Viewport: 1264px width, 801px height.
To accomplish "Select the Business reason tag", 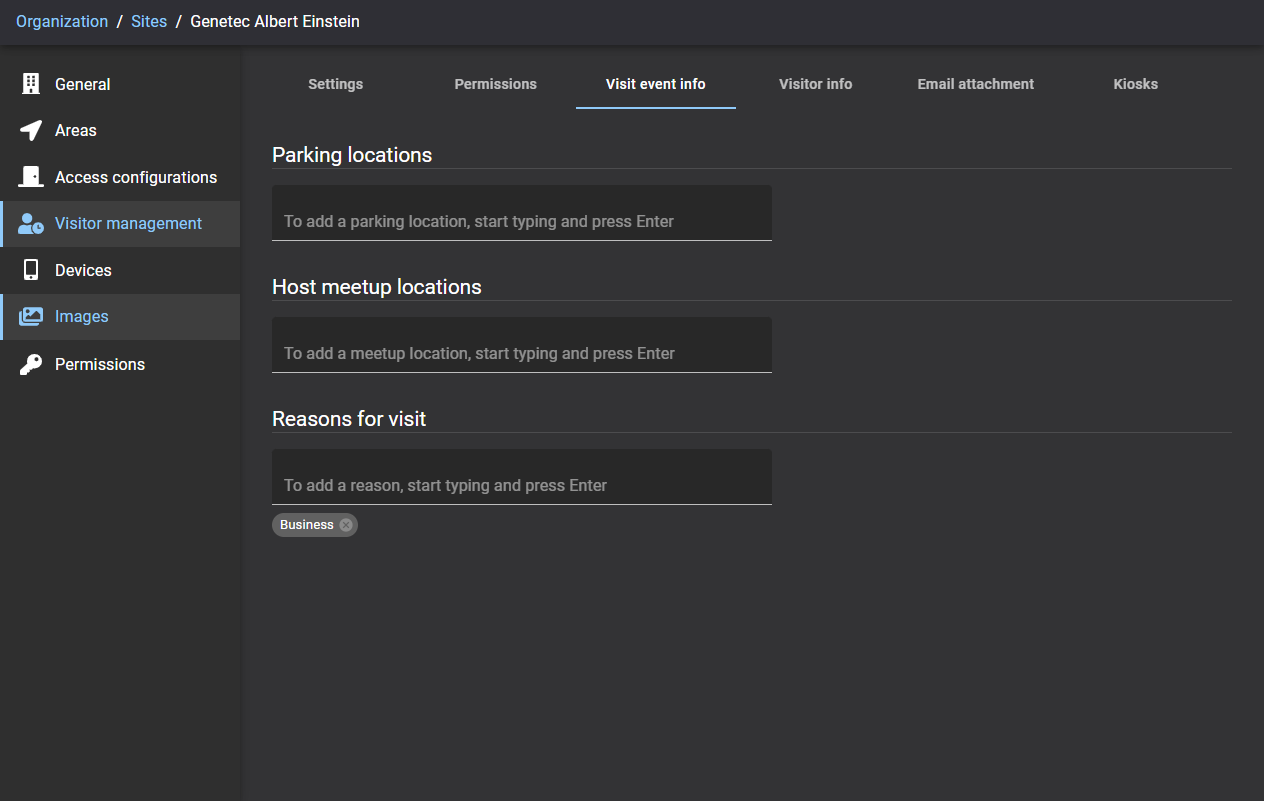I will 306,524.
